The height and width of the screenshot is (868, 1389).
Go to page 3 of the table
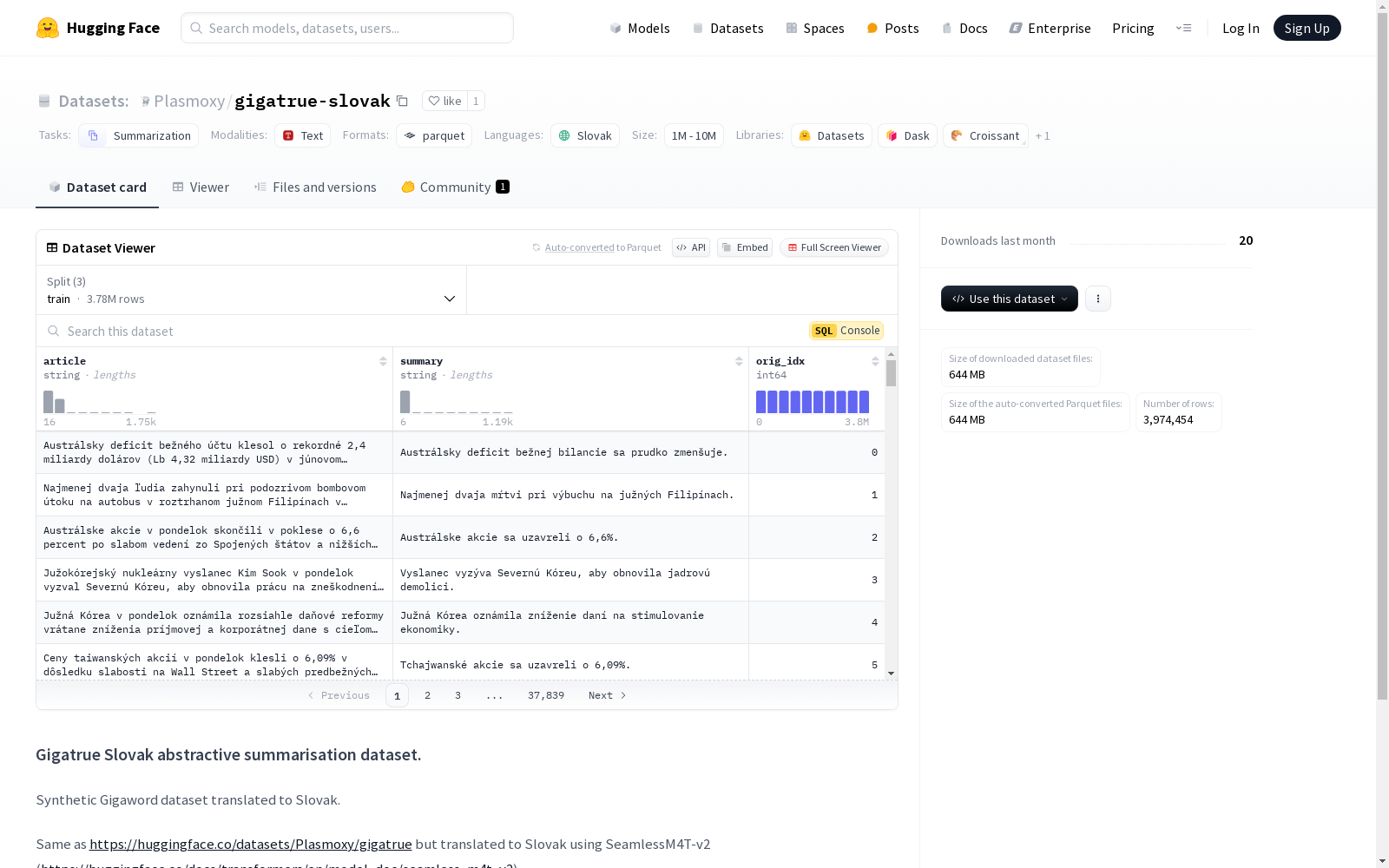[x=458, y=695]
